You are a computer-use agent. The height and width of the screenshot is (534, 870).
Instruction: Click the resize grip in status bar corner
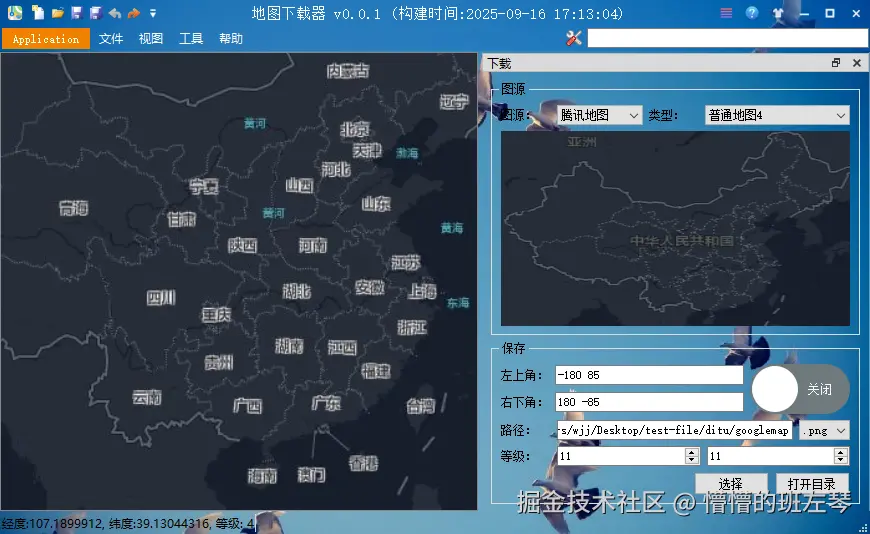(863, 528)
